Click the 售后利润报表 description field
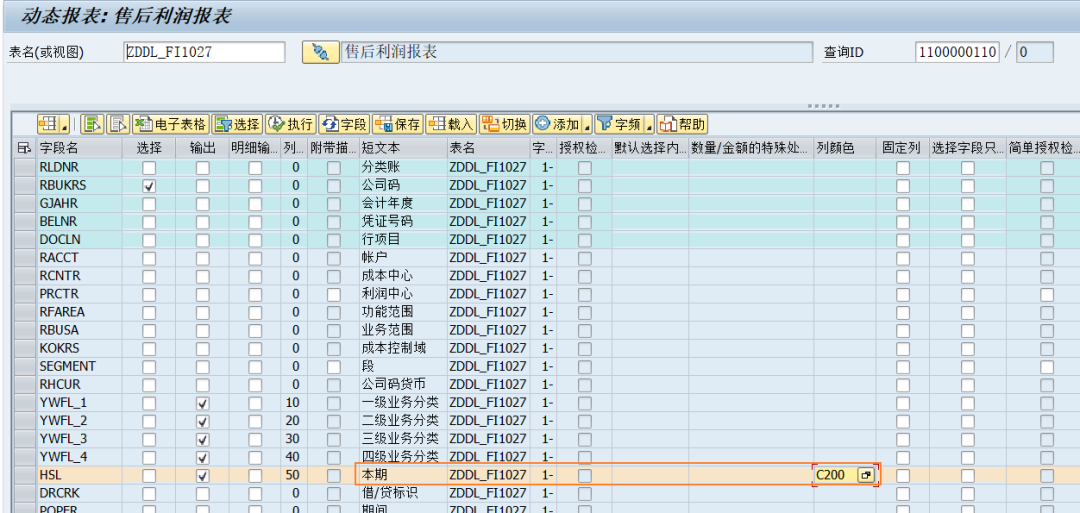This screenshot has width=1080, height=513. [577, 52]
